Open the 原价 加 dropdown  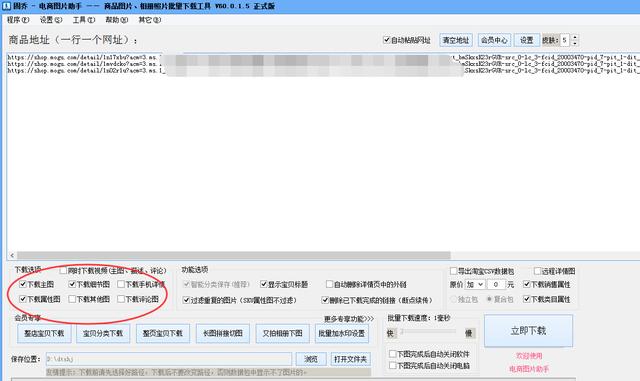tap(475, 284)
